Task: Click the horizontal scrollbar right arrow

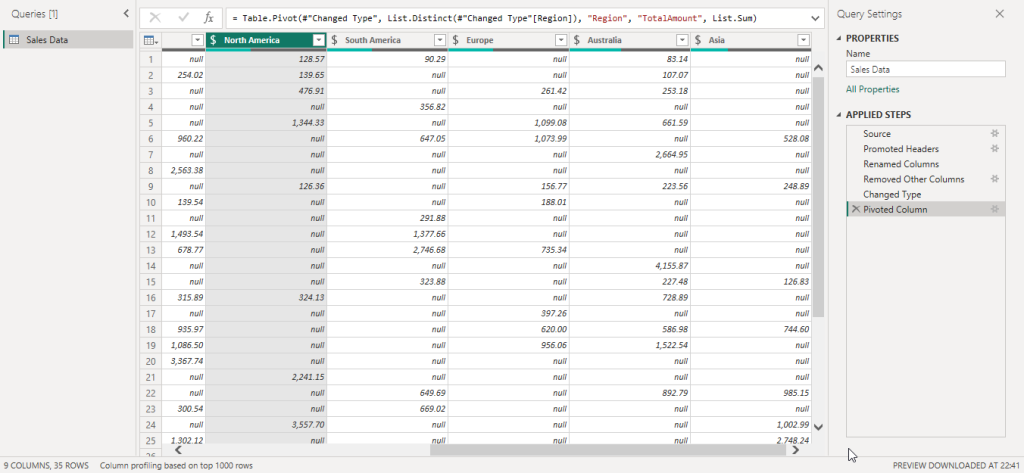Action: point(795,450)
